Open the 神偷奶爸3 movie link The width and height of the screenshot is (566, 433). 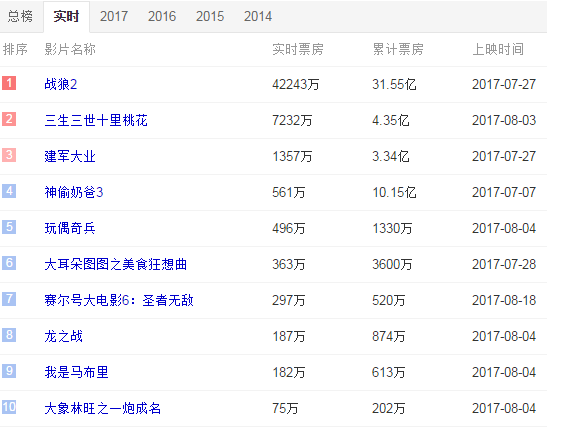pos(74,193)
